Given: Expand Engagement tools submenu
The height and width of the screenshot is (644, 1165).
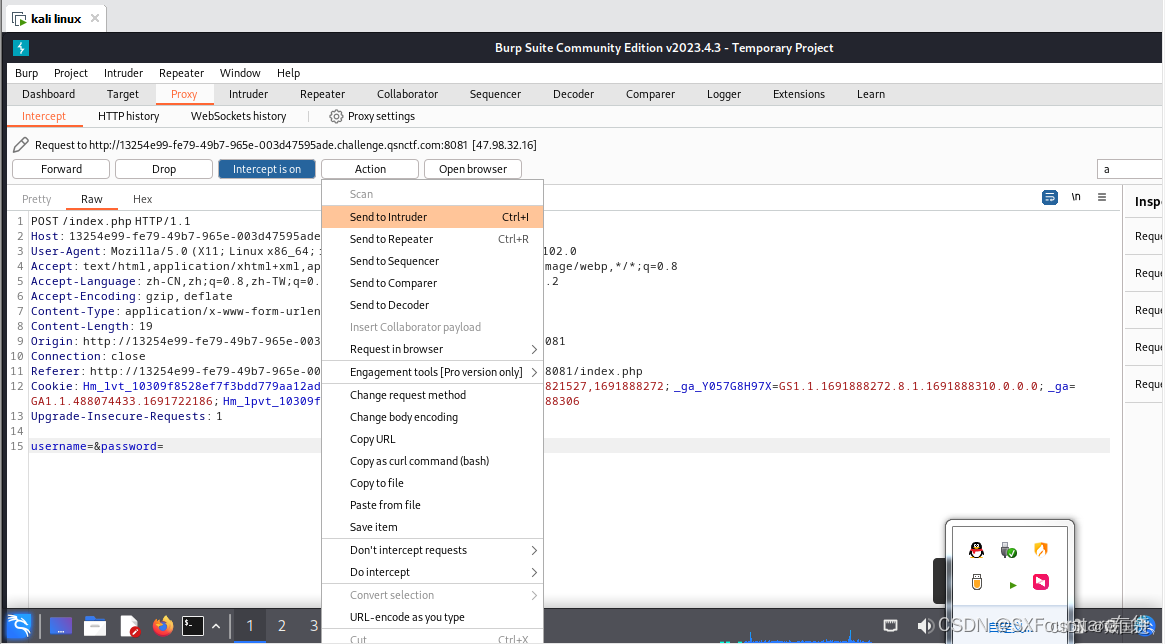Looking at the screenshot, I should pos(432,372).
